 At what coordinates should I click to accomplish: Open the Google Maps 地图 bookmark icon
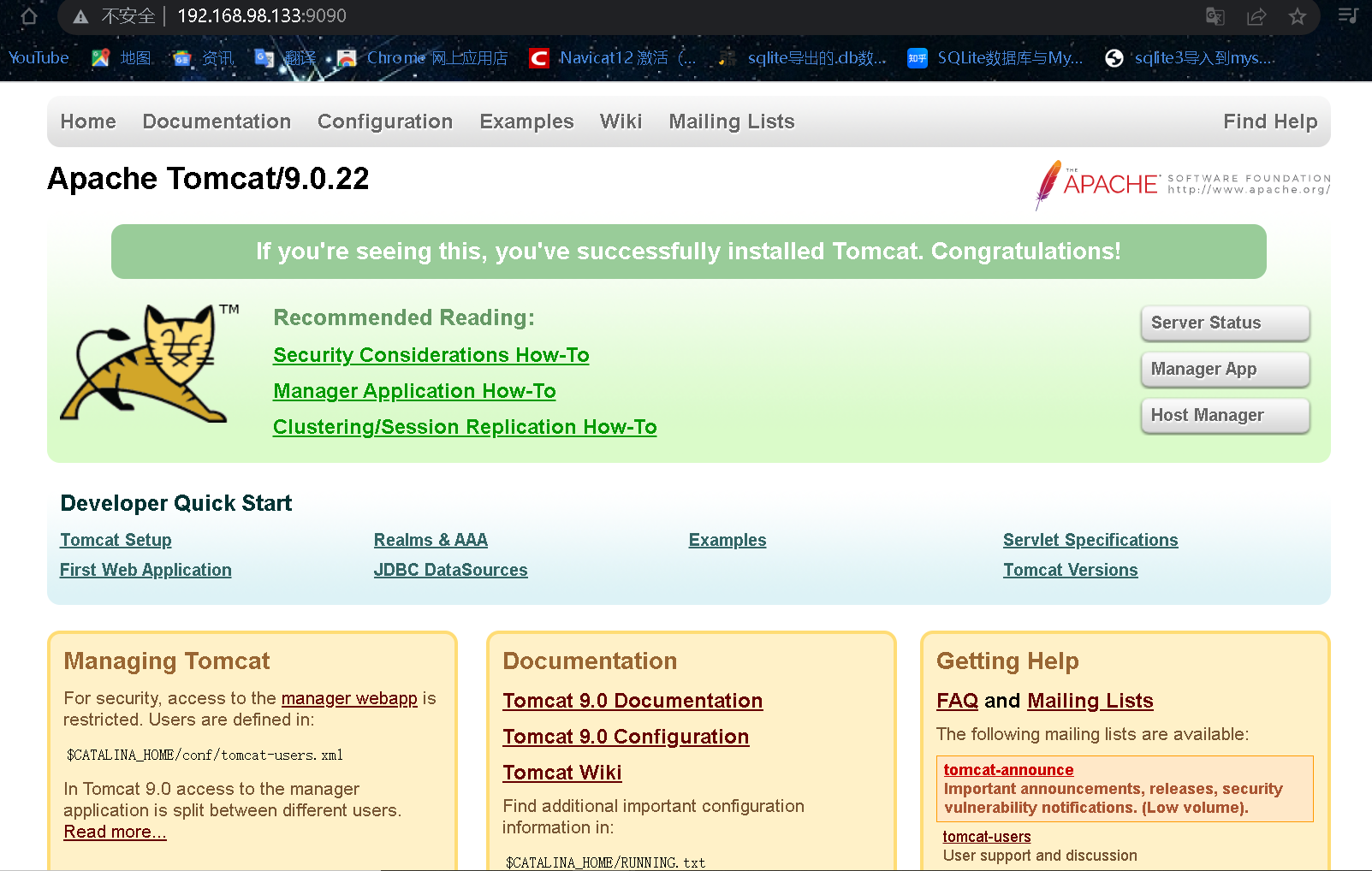click(x=100, y=58)
